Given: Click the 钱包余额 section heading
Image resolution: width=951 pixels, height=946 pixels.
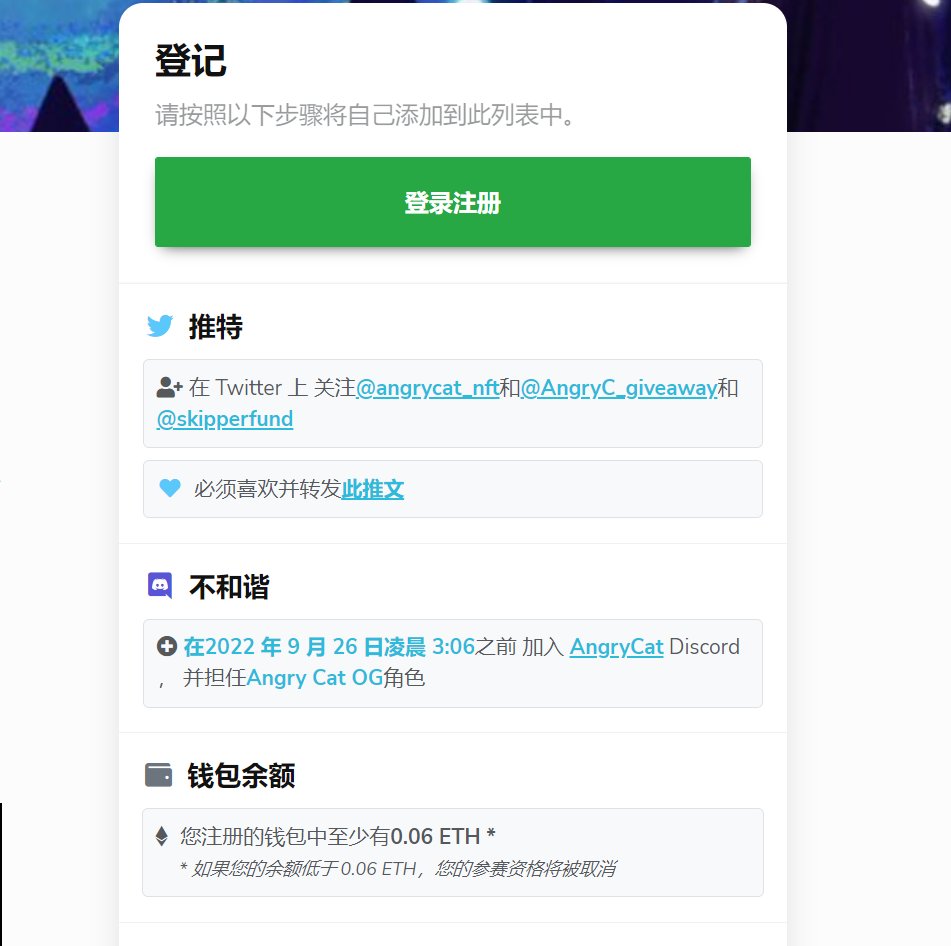Looking at the screenshot, I should (x=241, y=776).
